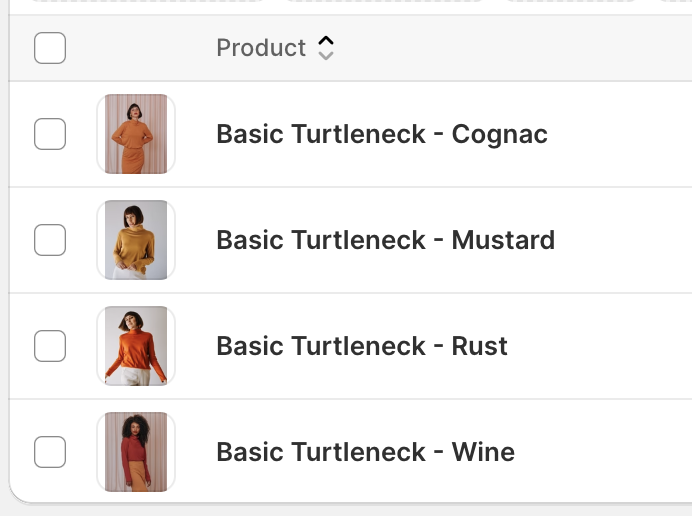The image size is (692, 516).
Task: Select the Basic Turtleneck - Mustard table row
Action: pyautogui.click(x=350, y=240)
